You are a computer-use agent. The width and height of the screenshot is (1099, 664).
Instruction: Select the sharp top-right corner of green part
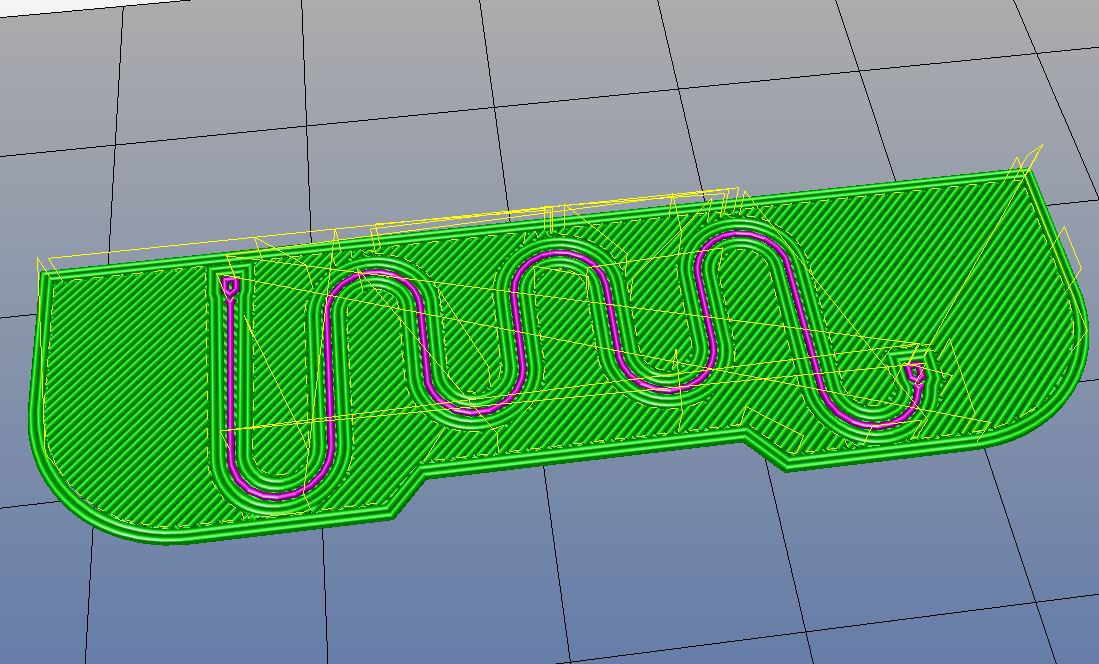pos(1027,174)
